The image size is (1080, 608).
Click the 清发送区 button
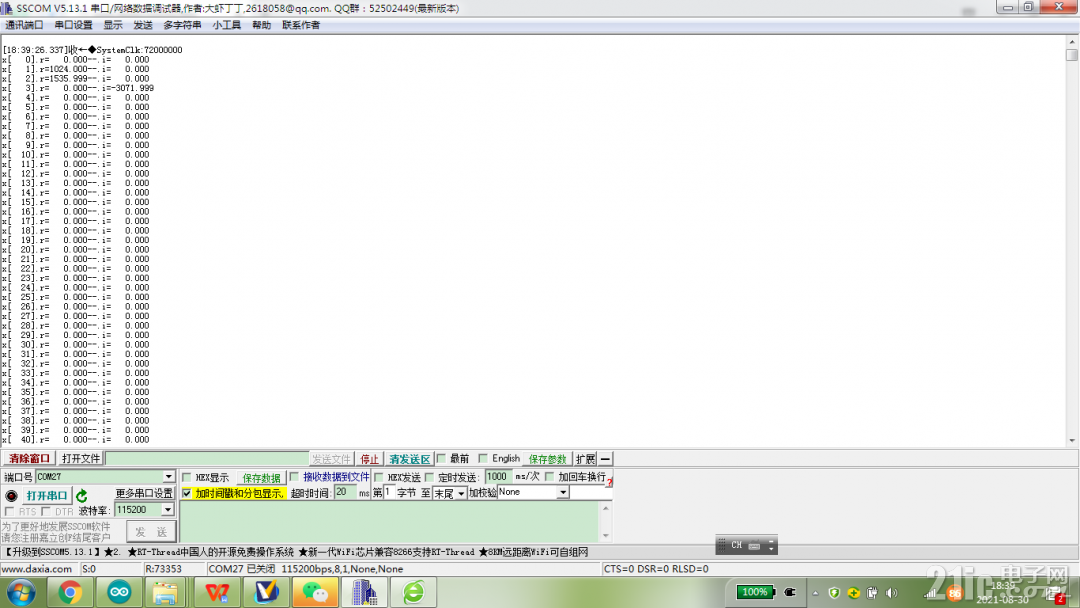click(x=409, y=459)
